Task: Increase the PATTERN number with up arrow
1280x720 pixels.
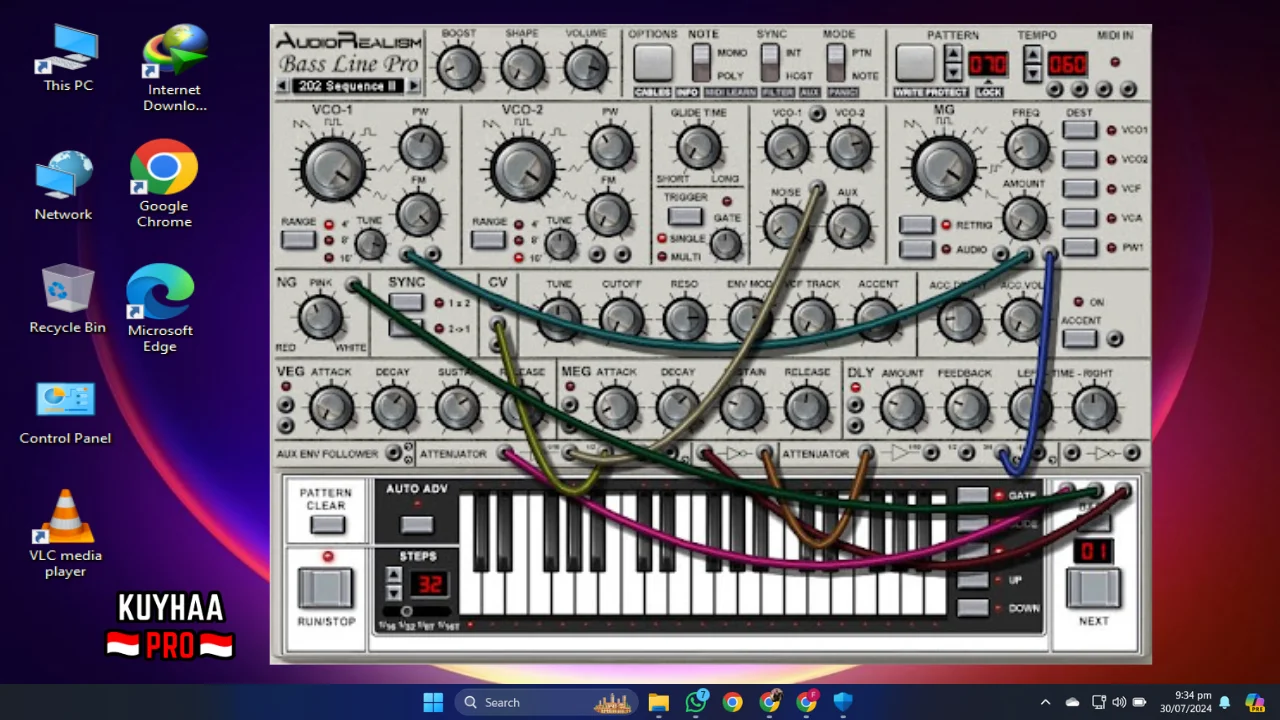Action: [x=953, y=55]
